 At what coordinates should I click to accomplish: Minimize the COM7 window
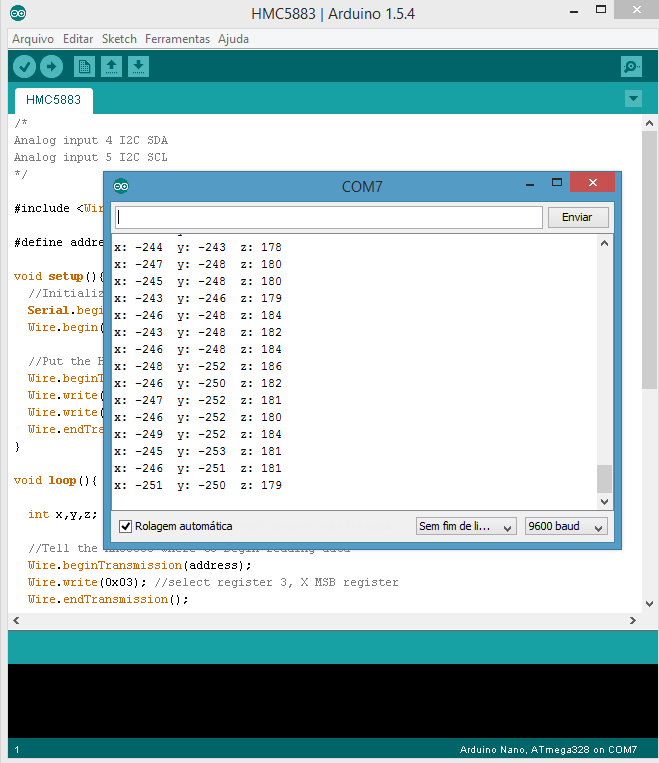click(x=530, y=184)
